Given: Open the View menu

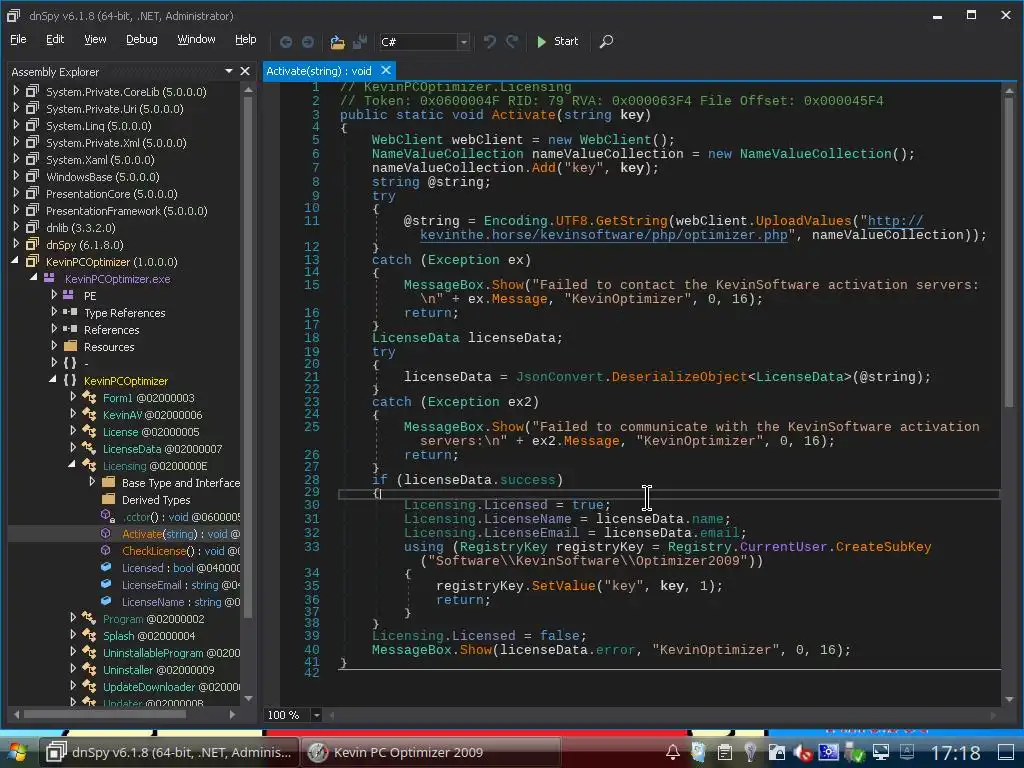Looking at the screenshot, I should (x=95, y=39).
